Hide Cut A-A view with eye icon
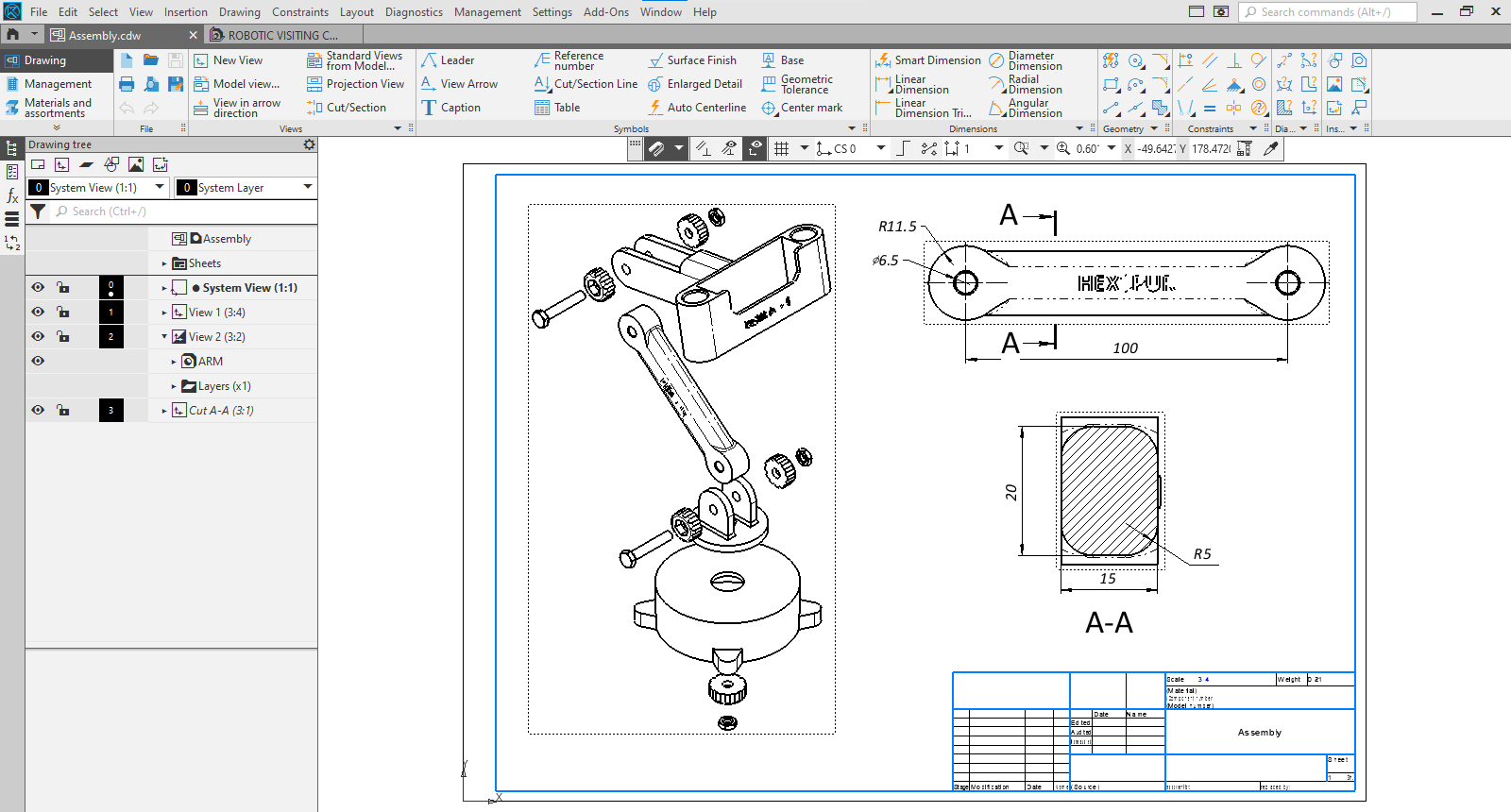This screenshot has height=812, width=1511. point(38,410)
